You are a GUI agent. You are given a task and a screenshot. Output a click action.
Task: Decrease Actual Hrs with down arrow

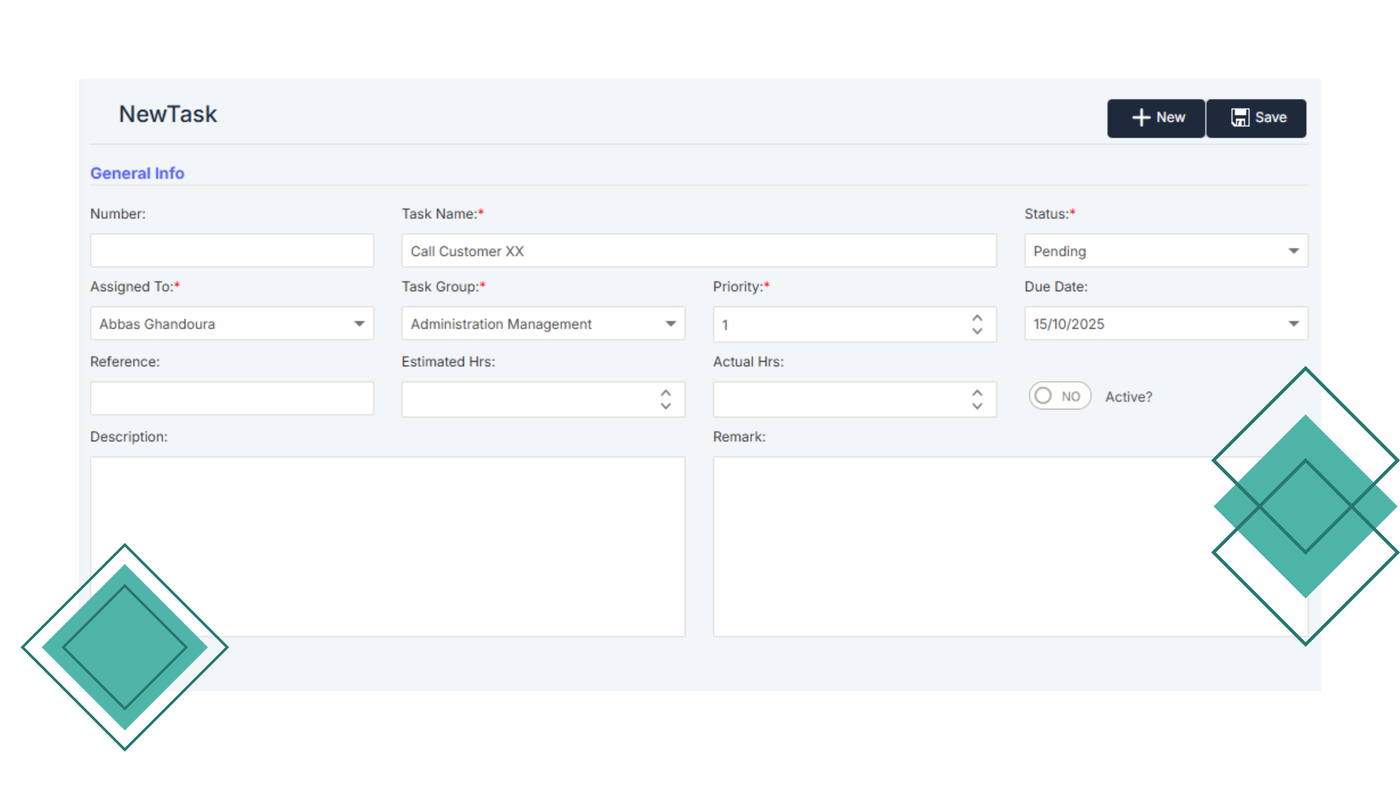977,406
